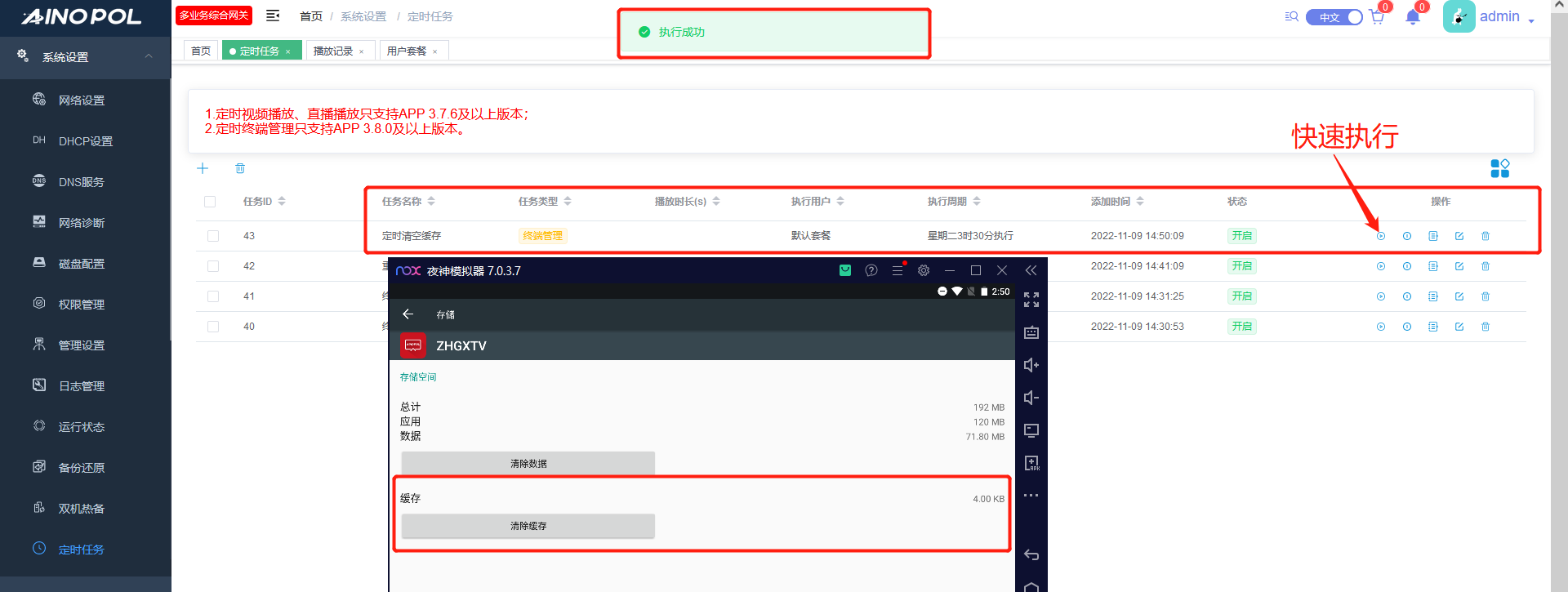Toggle the 中文 language switch
Viewport: 1568px width, 592px height.
pos(1334,17)
